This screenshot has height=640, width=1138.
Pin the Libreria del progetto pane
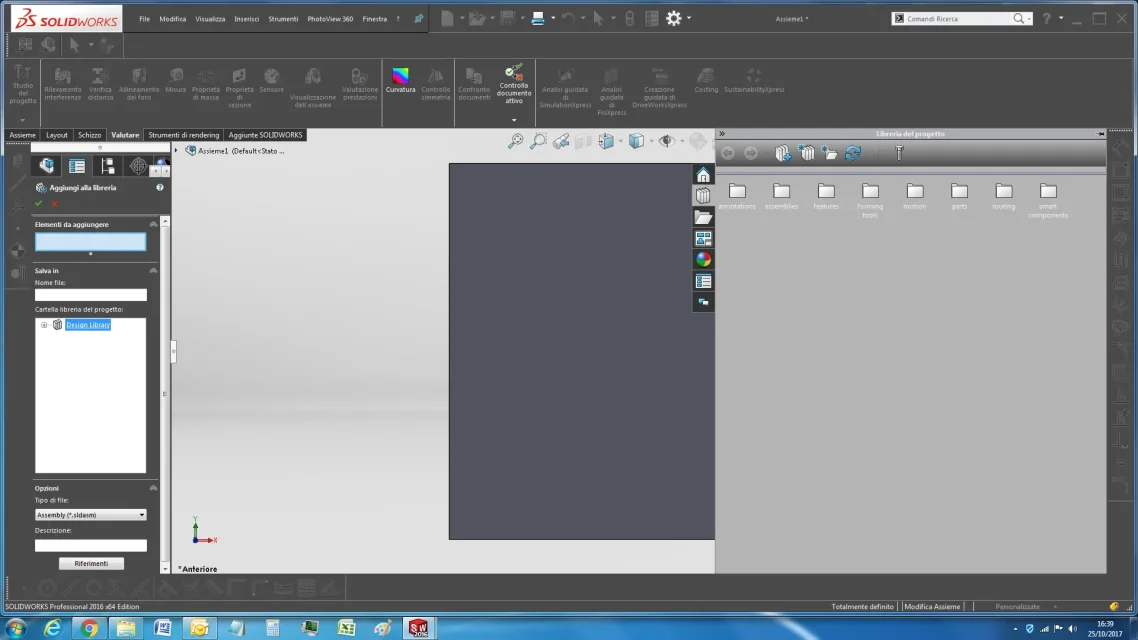1101,134
